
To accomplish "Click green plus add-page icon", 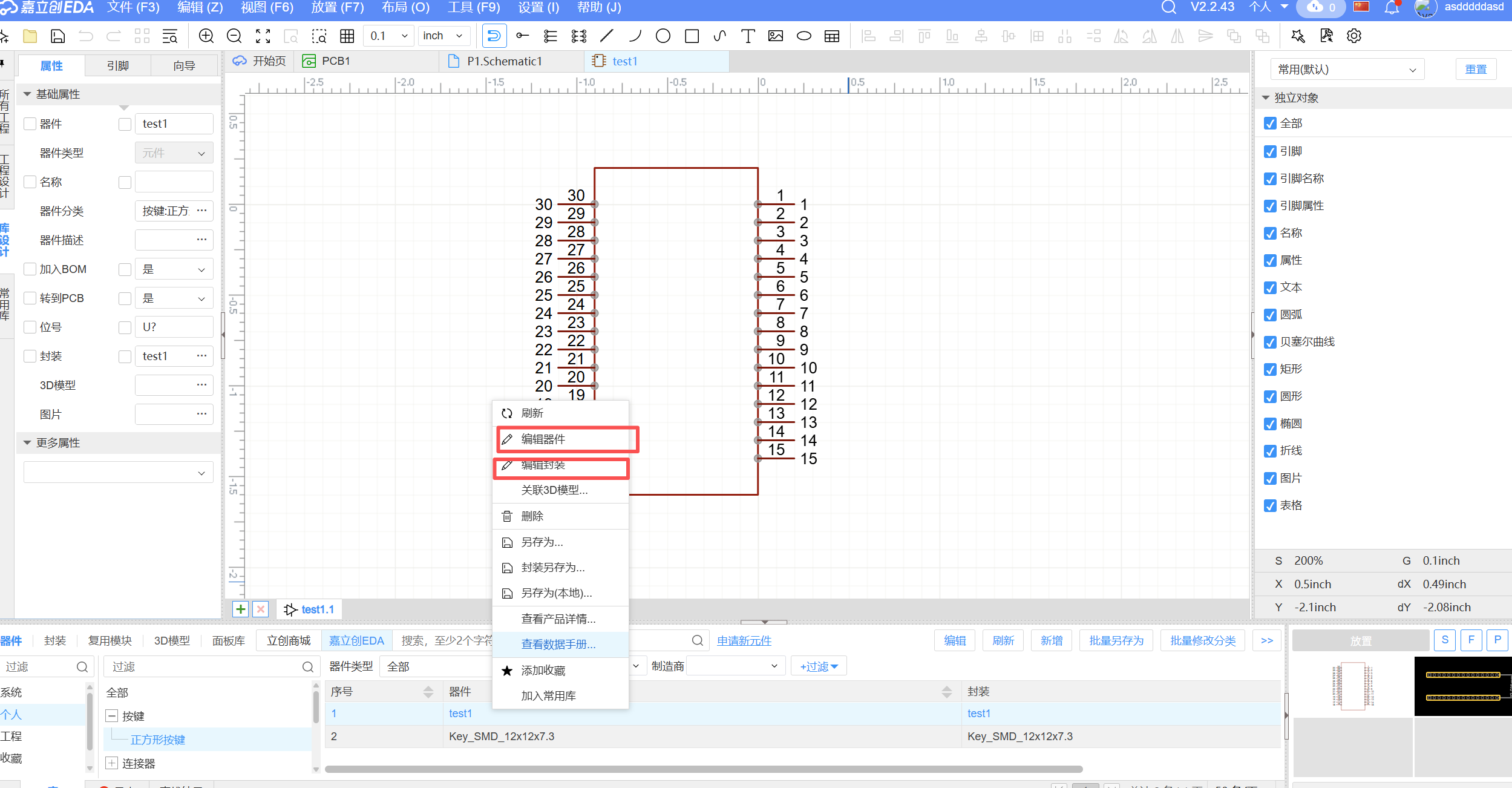I will coord(240,609).
